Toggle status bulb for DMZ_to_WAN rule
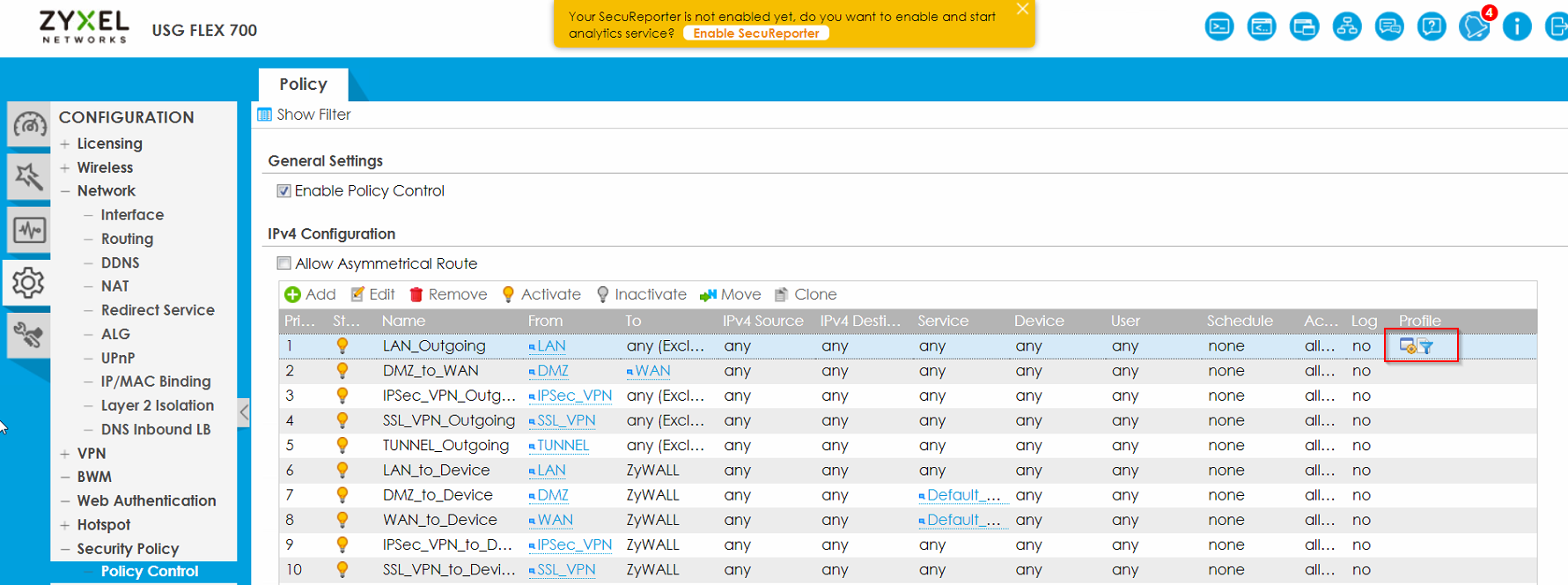This screenshot has width=1568, height=585. click(x=342, y=371)
